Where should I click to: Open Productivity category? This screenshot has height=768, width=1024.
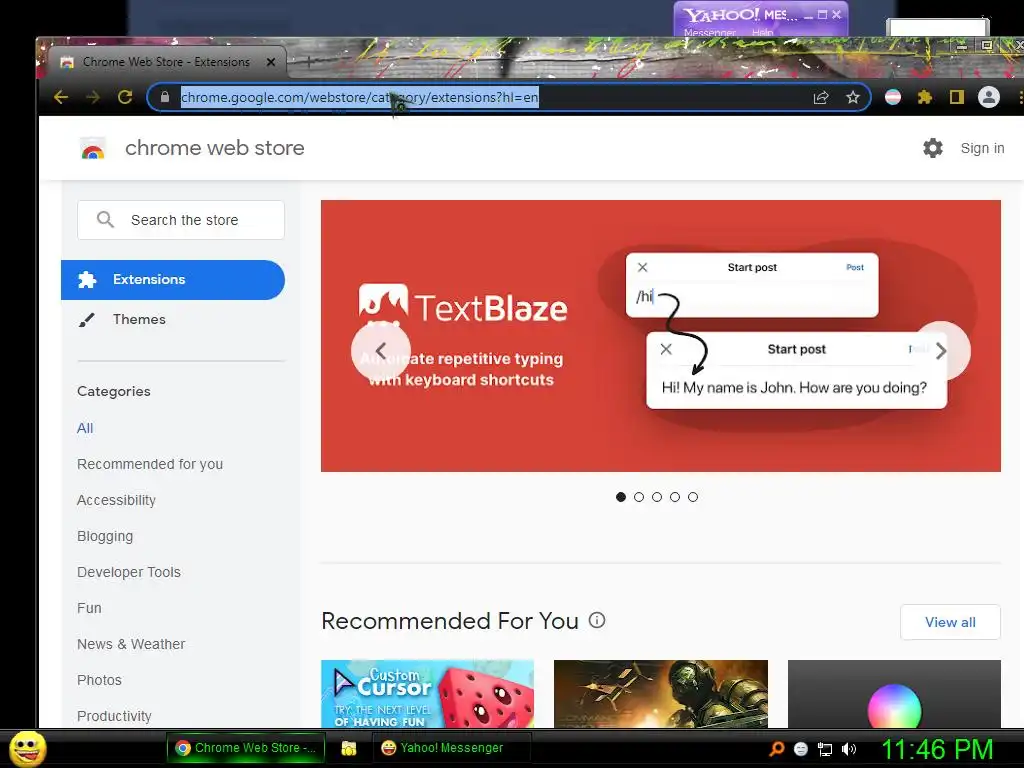click(x=114, y=716)
